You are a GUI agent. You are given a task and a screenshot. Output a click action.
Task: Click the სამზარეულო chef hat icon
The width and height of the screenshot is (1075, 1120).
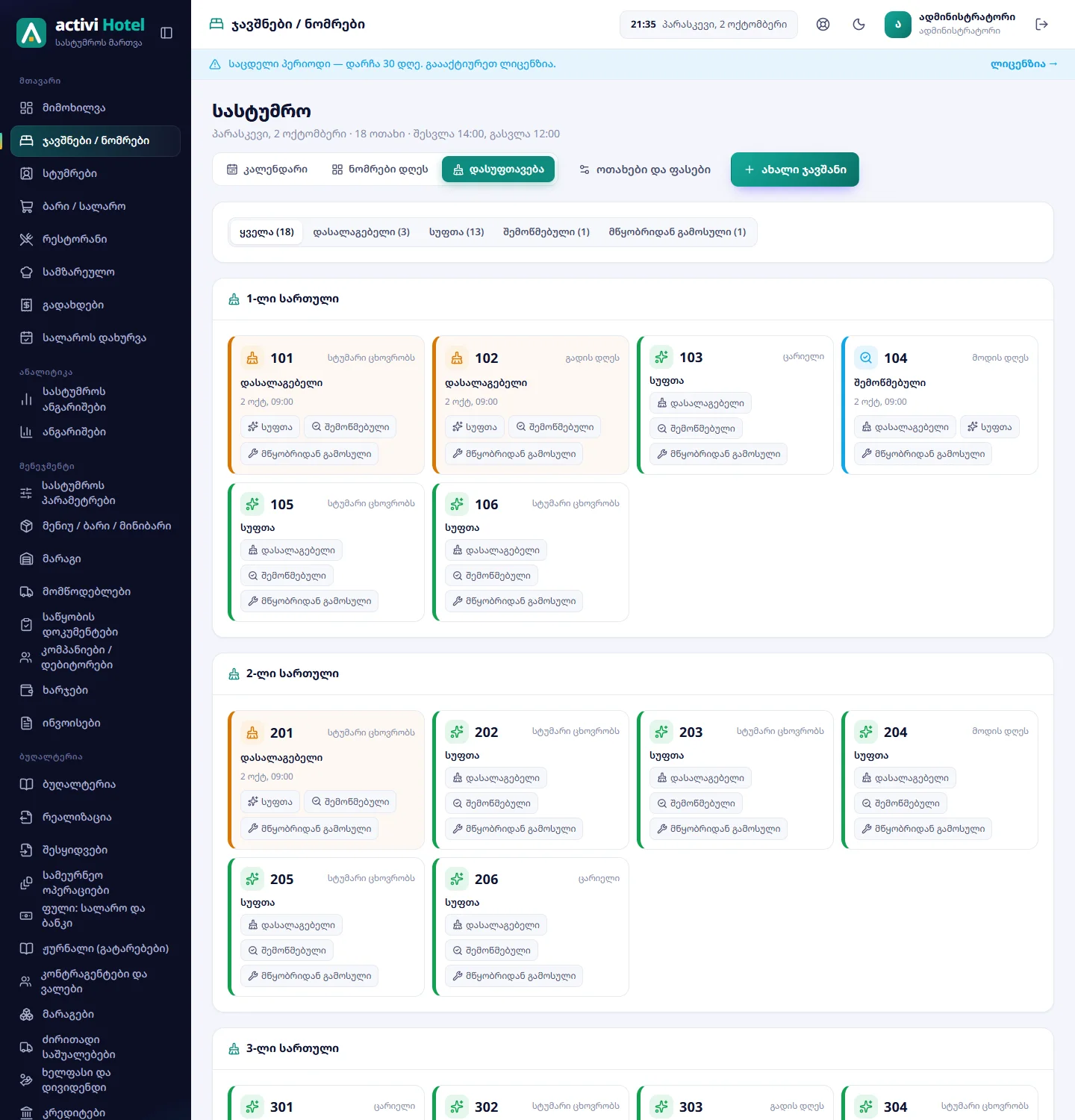tap(26, 272)
